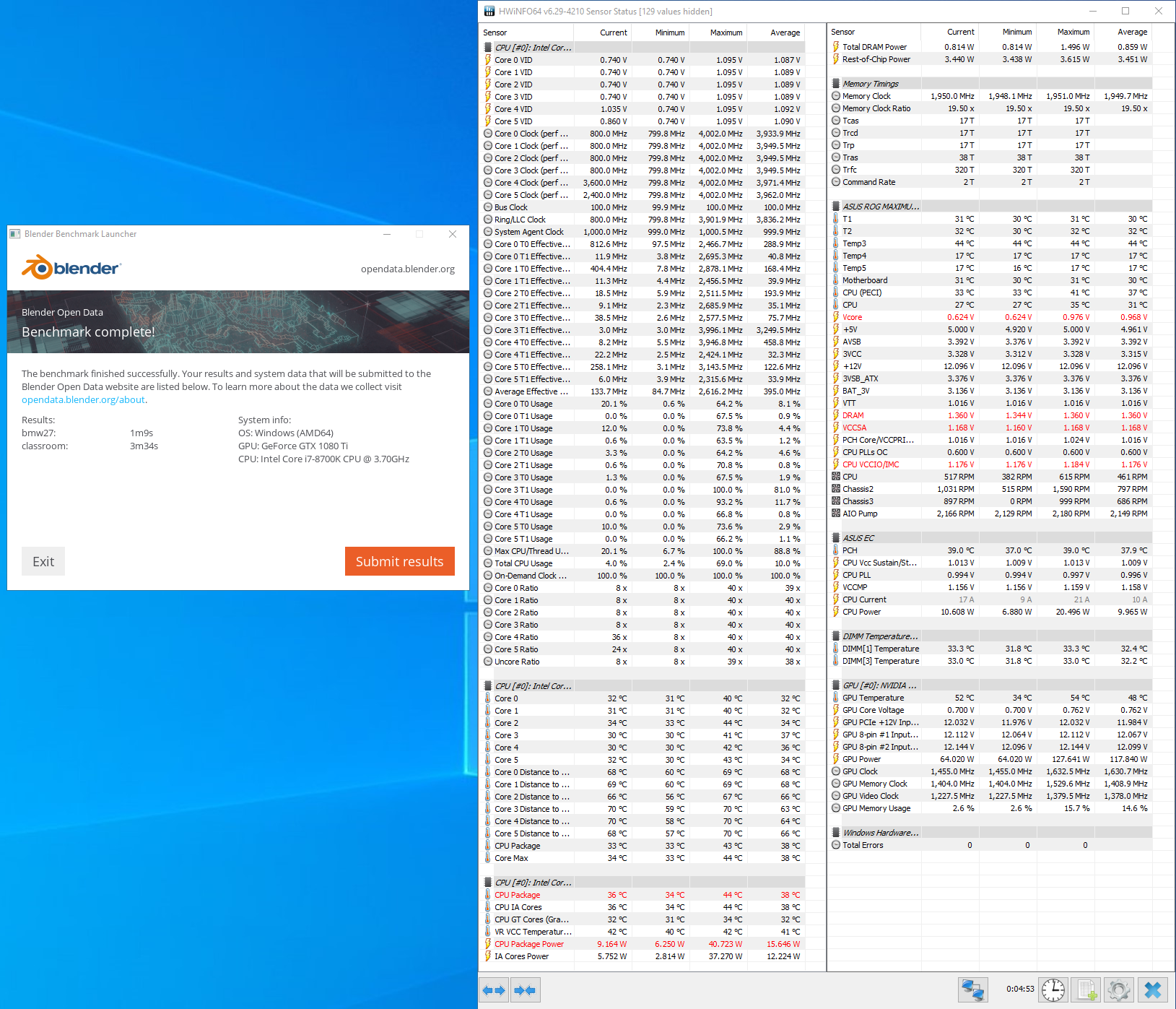Click the chip icon beside Memory Timings header

click(836, 84)
